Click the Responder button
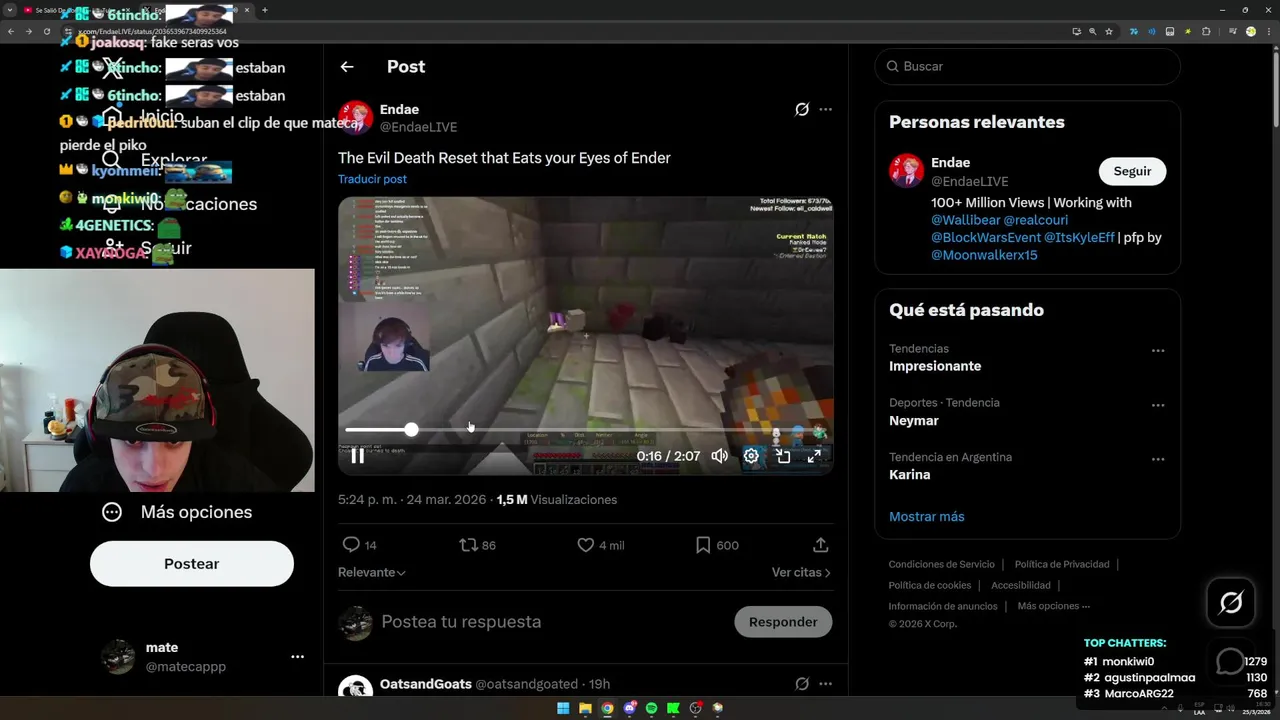 click(x=783, y=622)
